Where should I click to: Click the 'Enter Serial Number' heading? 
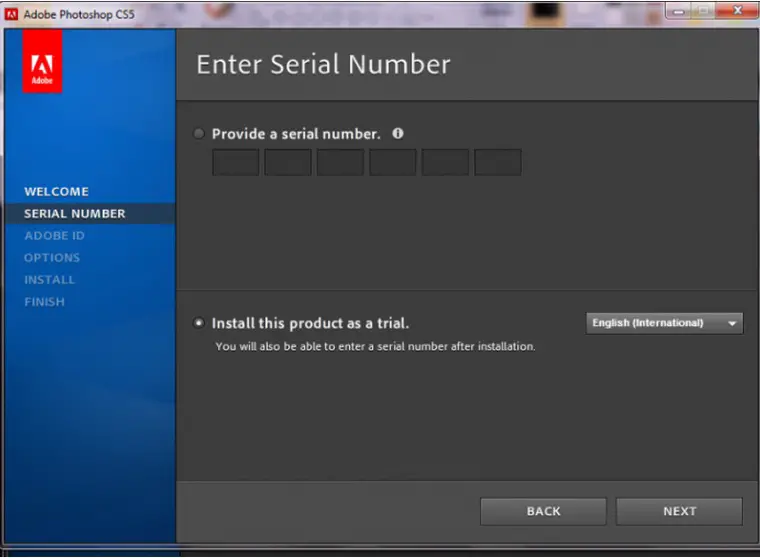323,64
